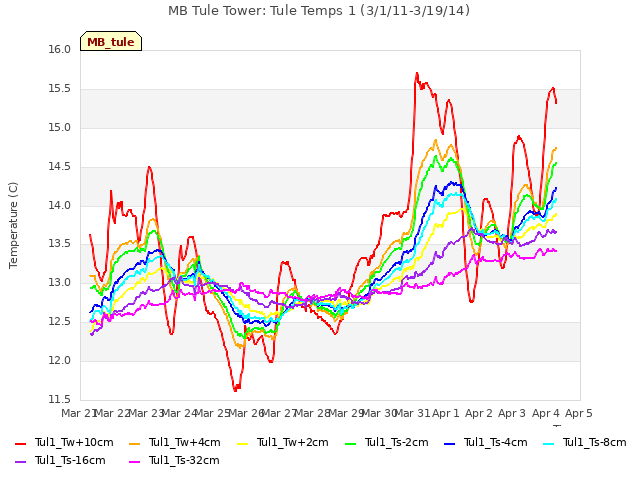
Task: Click the 12.0 y-axis tick label
Action: (x=60, y=361)
